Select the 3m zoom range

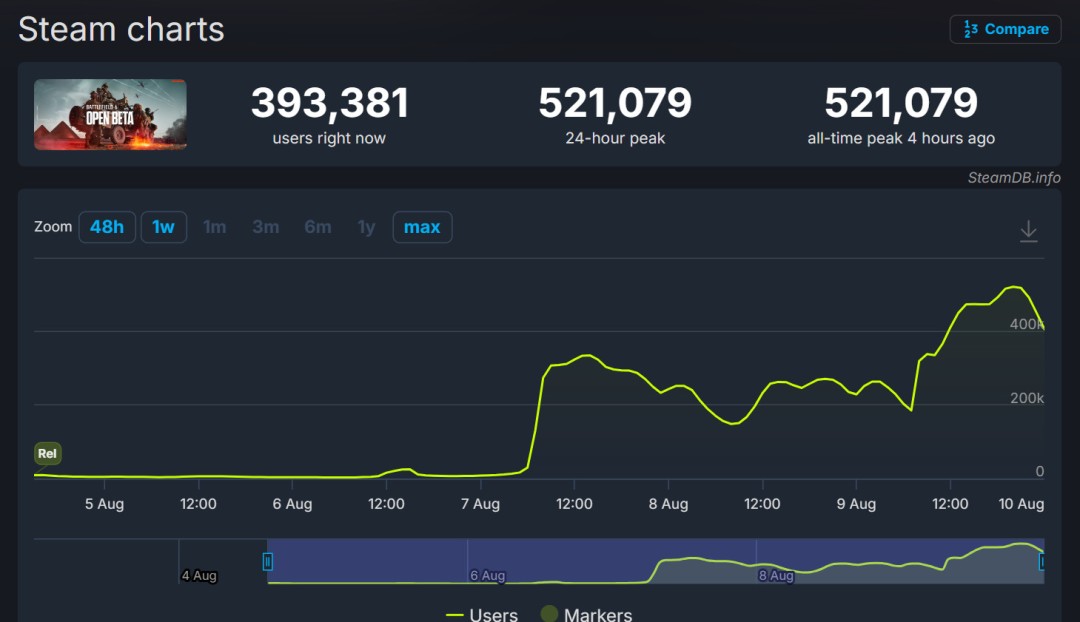[265, 227]
